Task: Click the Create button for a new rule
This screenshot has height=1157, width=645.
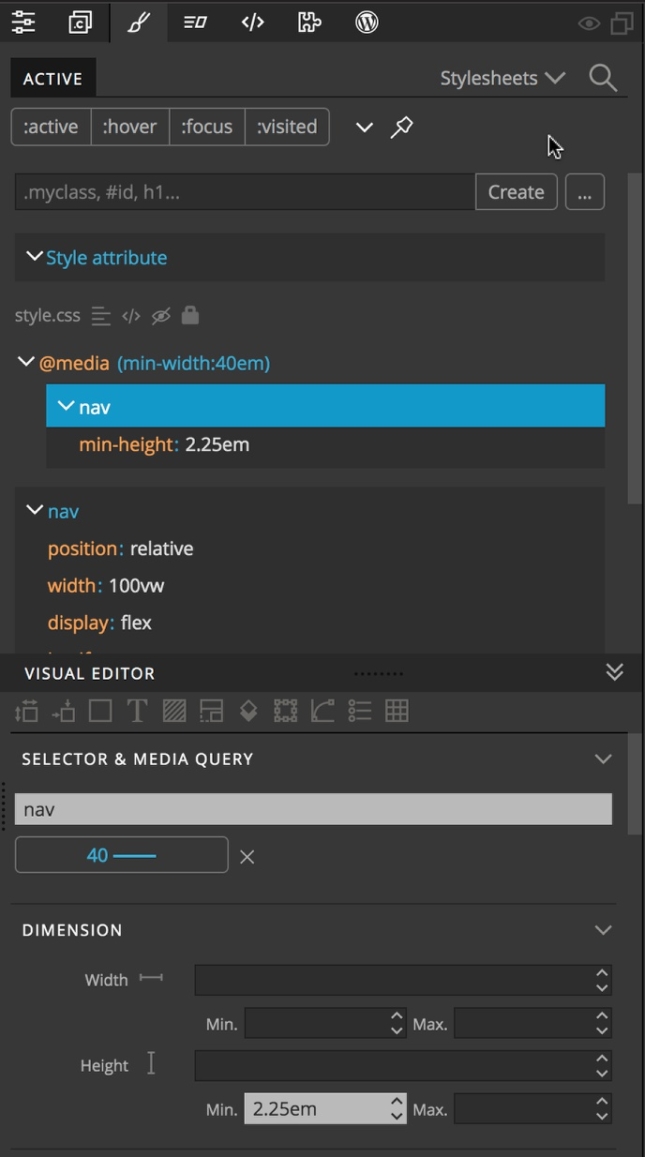Action: (516, 191)
